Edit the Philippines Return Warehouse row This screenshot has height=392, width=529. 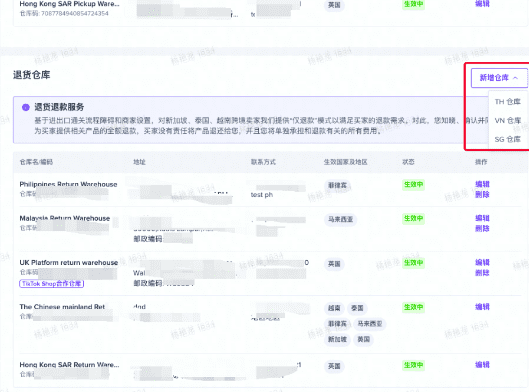click(482, 184)
